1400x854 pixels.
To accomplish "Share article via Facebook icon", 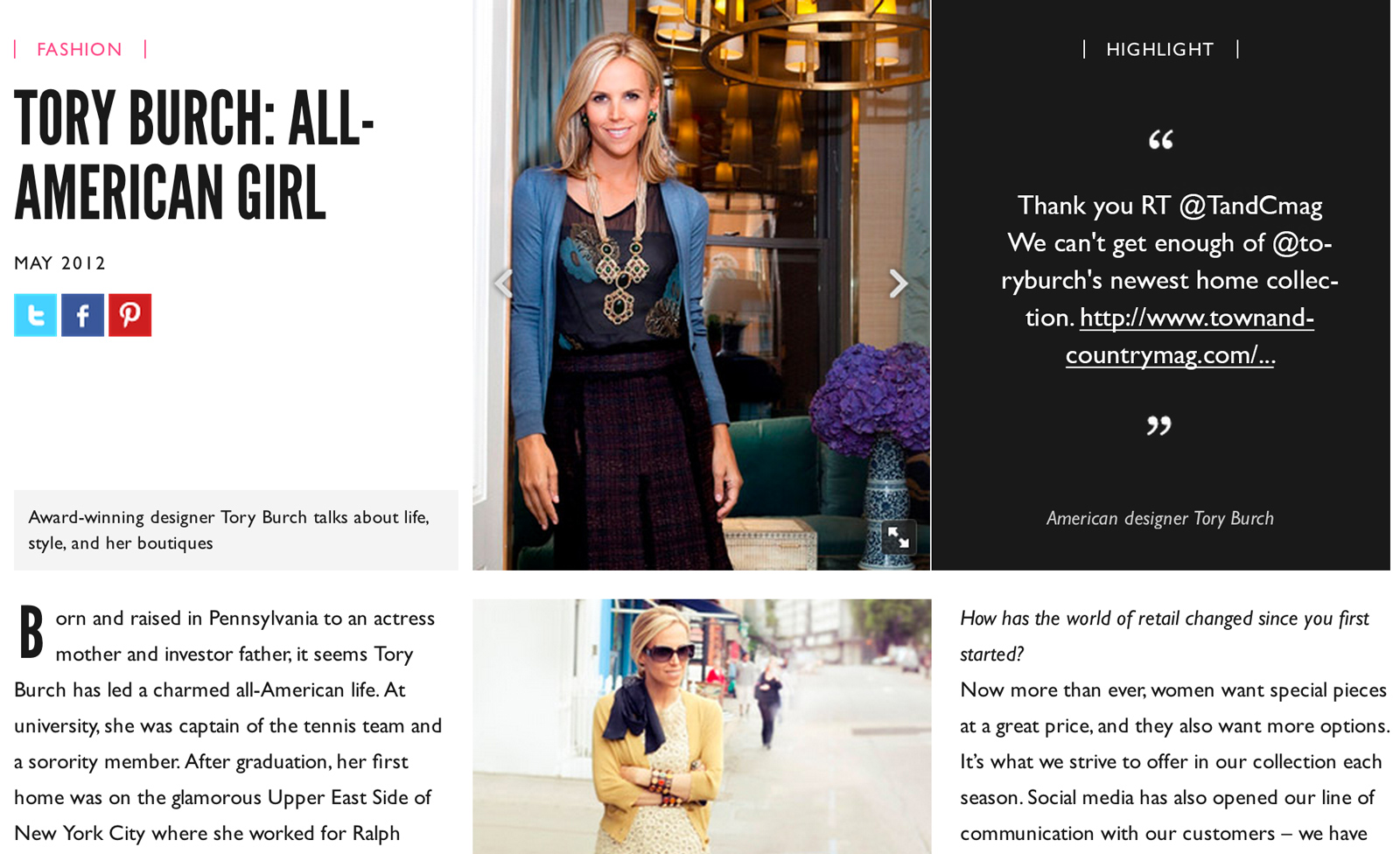I will pos(82,315).
